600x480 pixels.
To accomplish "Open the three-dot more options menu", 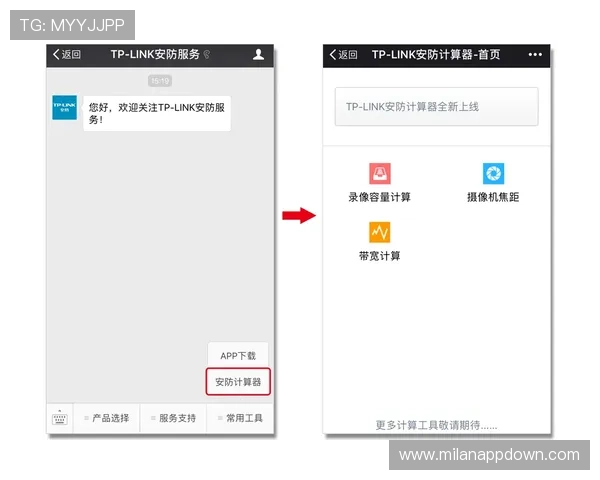I will click(535, 55).
